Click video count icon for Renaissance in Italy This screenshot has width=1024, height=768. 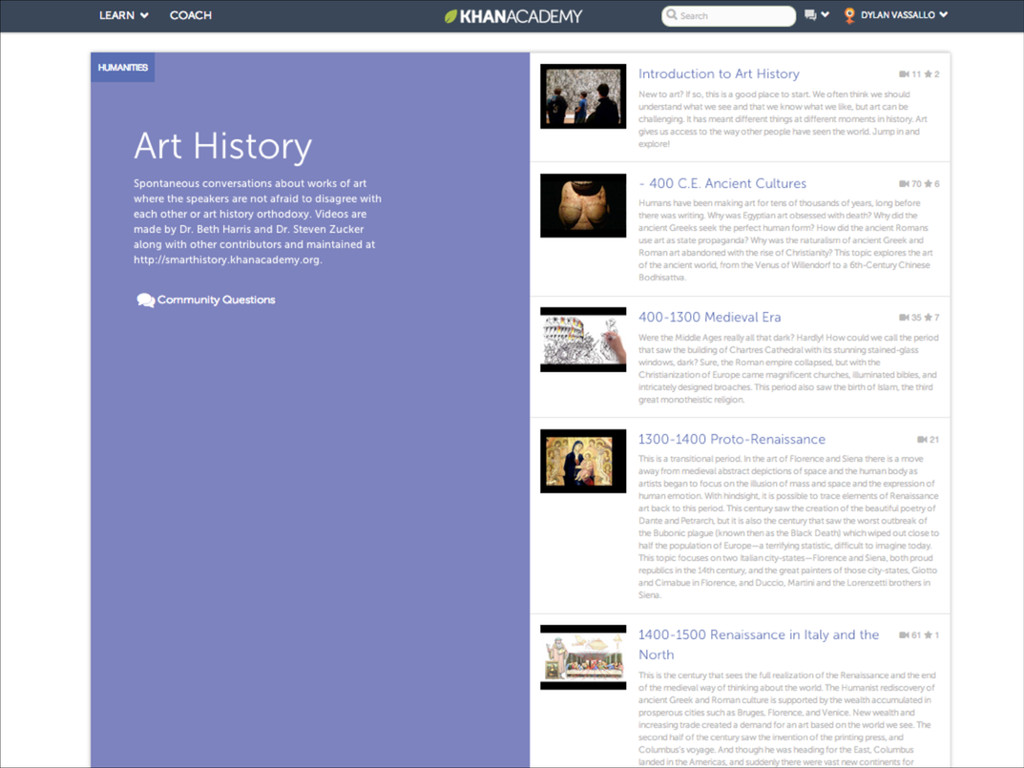904,635
